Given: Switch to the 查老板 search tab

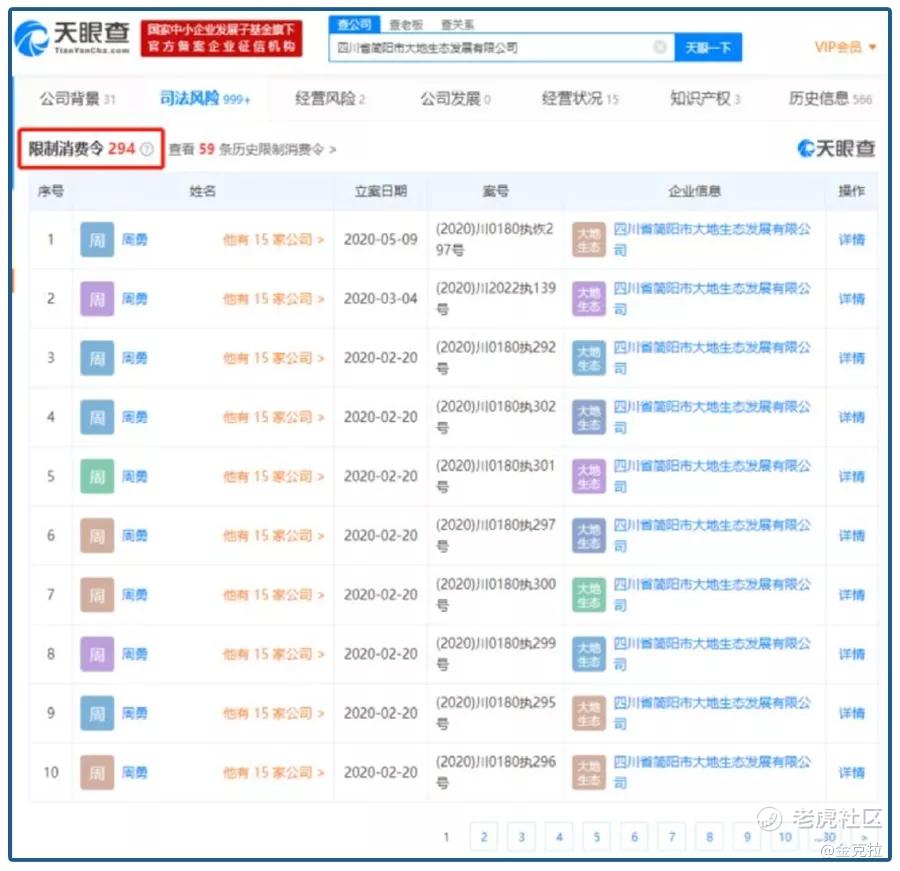Looking at the screenshot, I should point(406,24).
